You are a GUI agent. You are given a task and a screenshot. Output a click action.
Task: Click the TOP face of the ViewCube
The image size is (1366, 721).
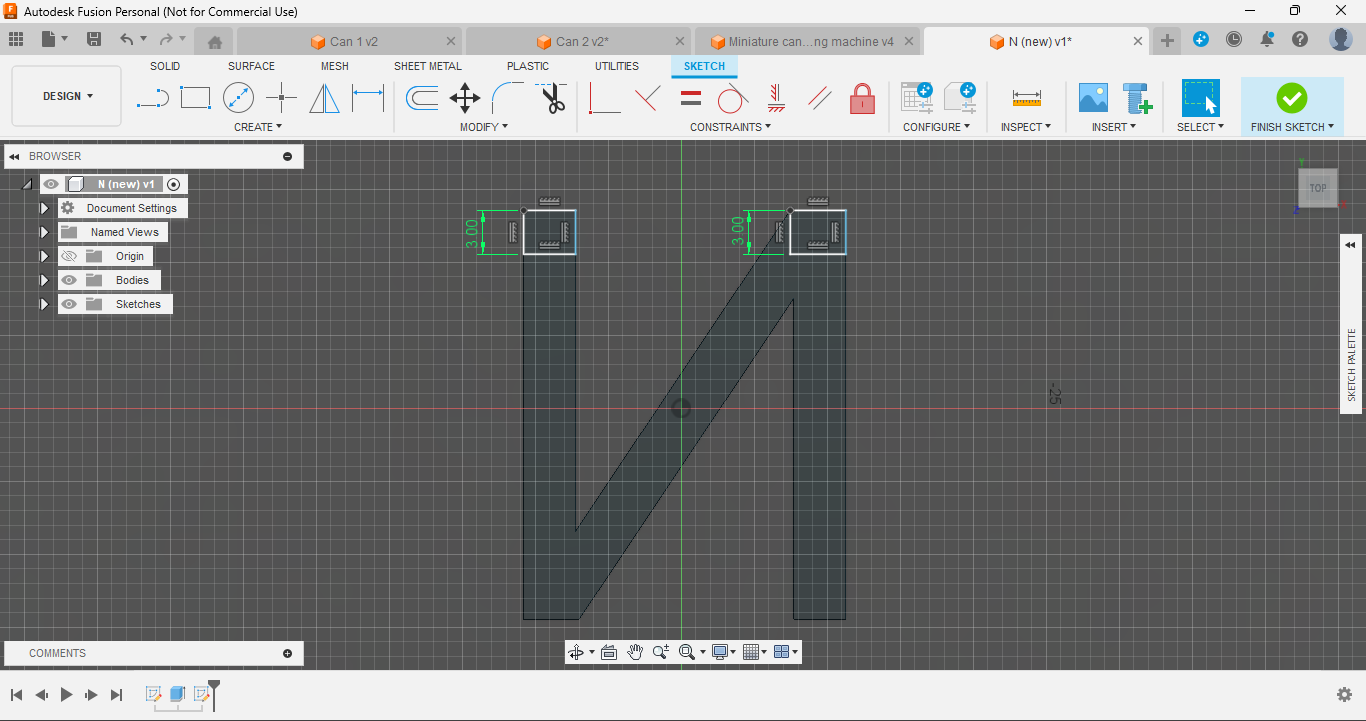(x=1317, y=188)
